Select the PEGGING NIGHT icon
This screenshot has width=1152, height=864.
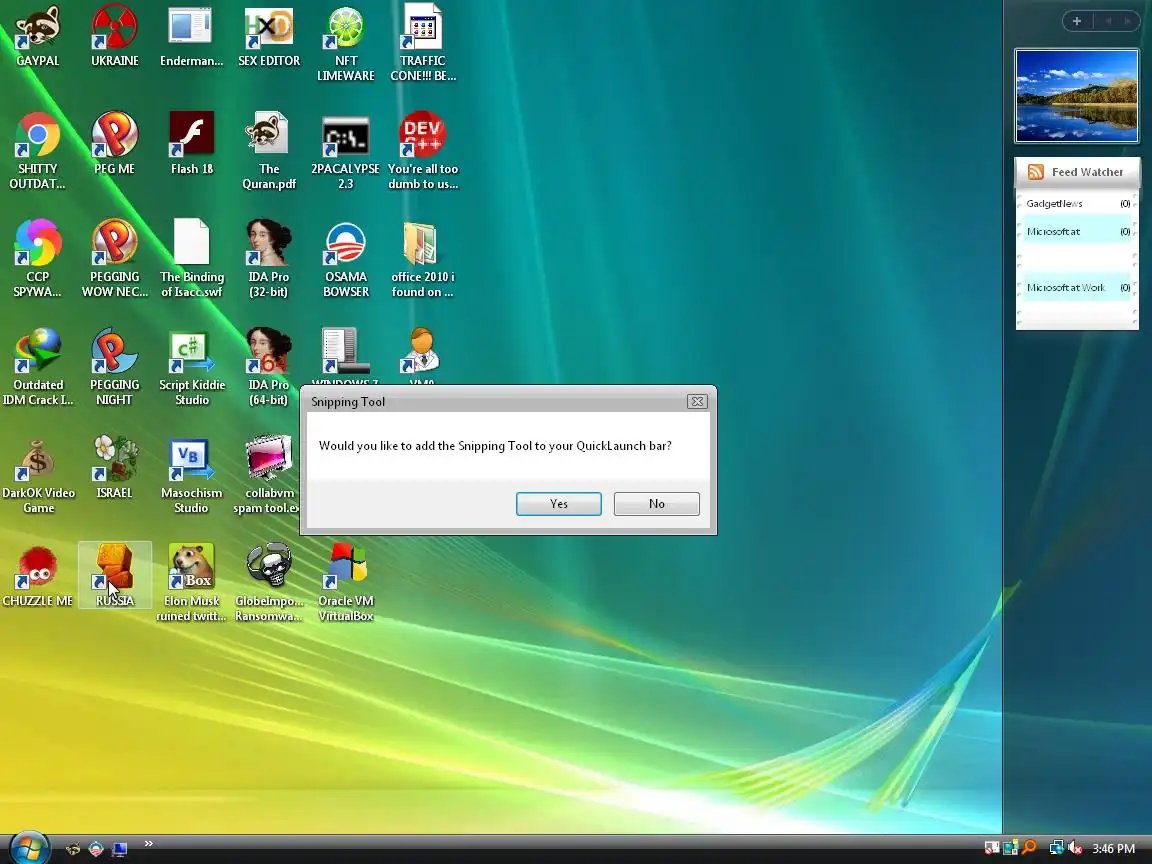click(115, 367)
